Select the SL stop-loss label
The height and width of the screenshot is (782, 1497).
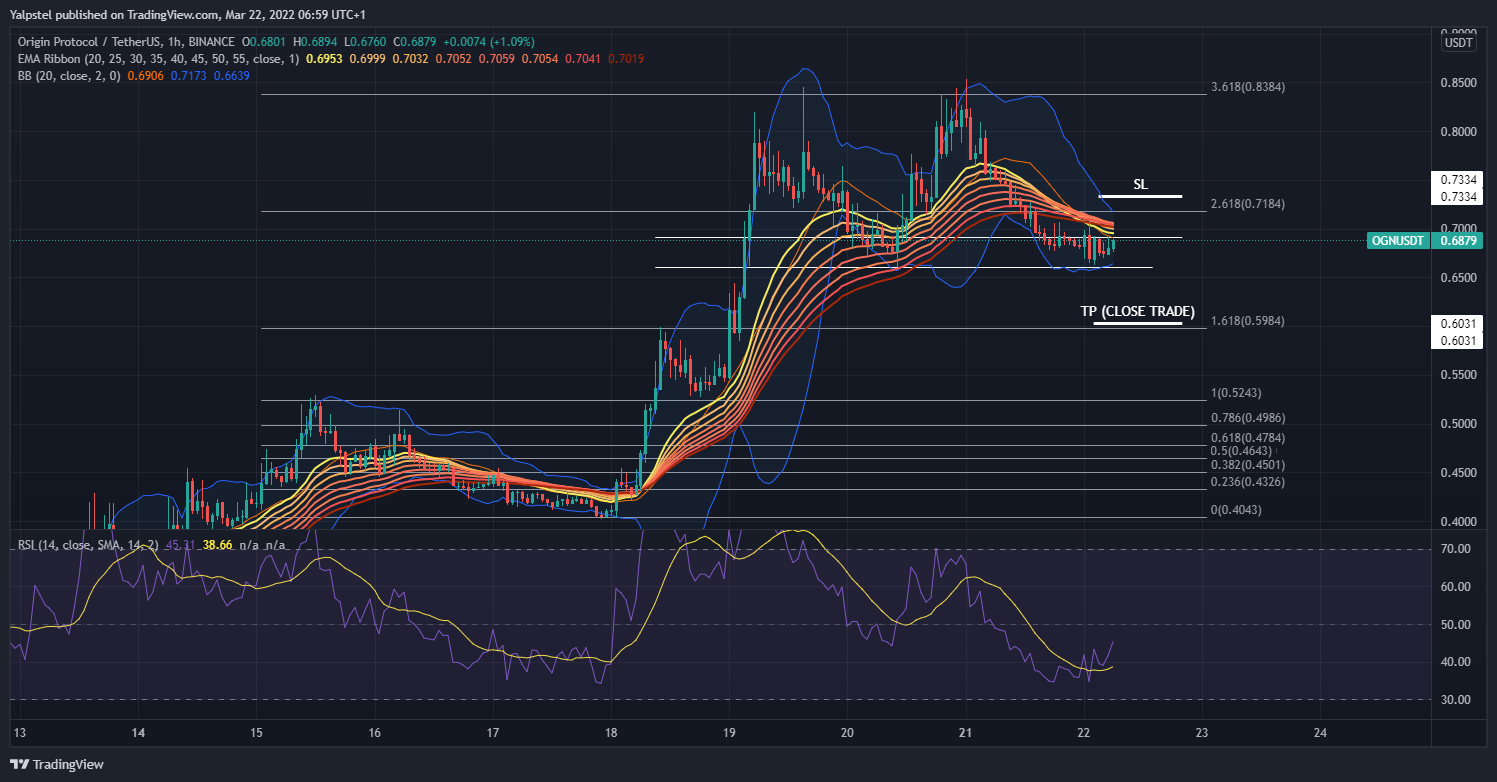tap(1140, 184)
